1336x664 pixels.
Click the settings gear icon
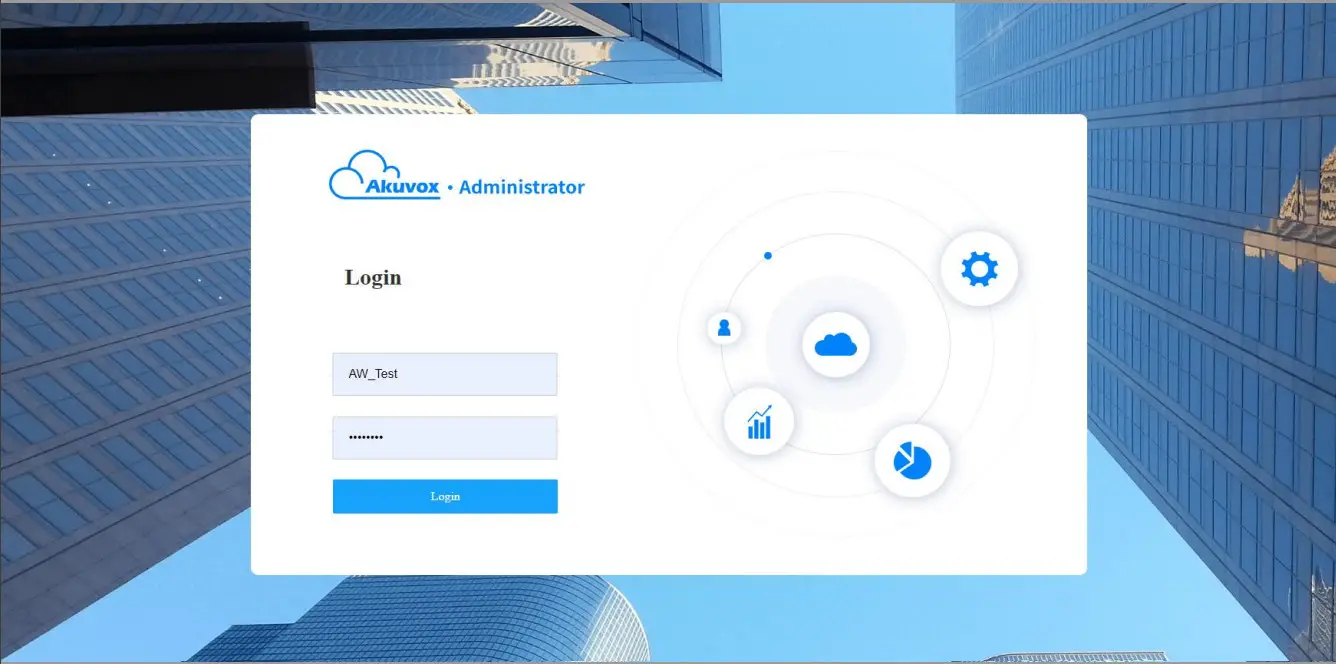(979, 267)
